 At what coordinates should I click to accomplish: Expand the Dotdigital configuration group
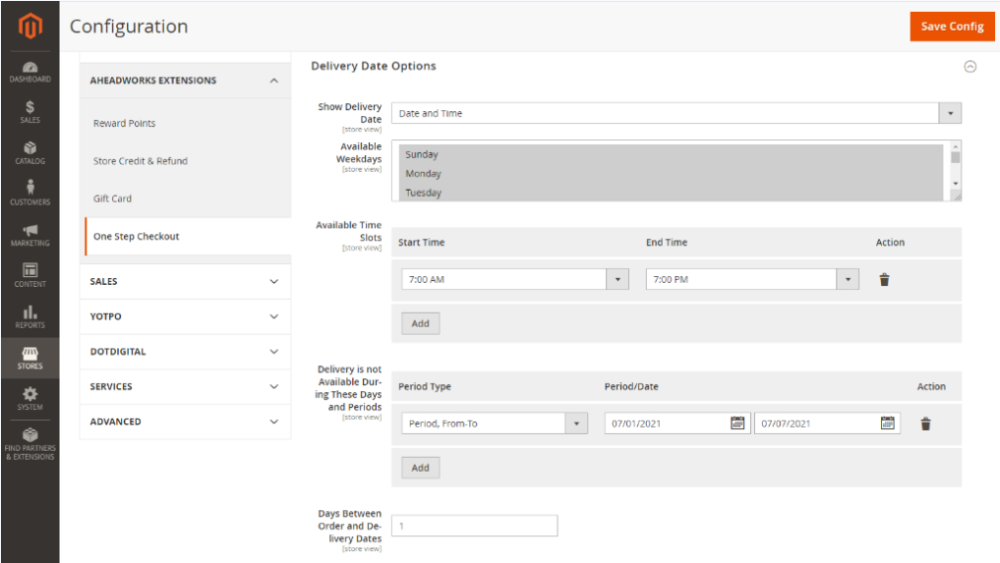tap(185, 351)
